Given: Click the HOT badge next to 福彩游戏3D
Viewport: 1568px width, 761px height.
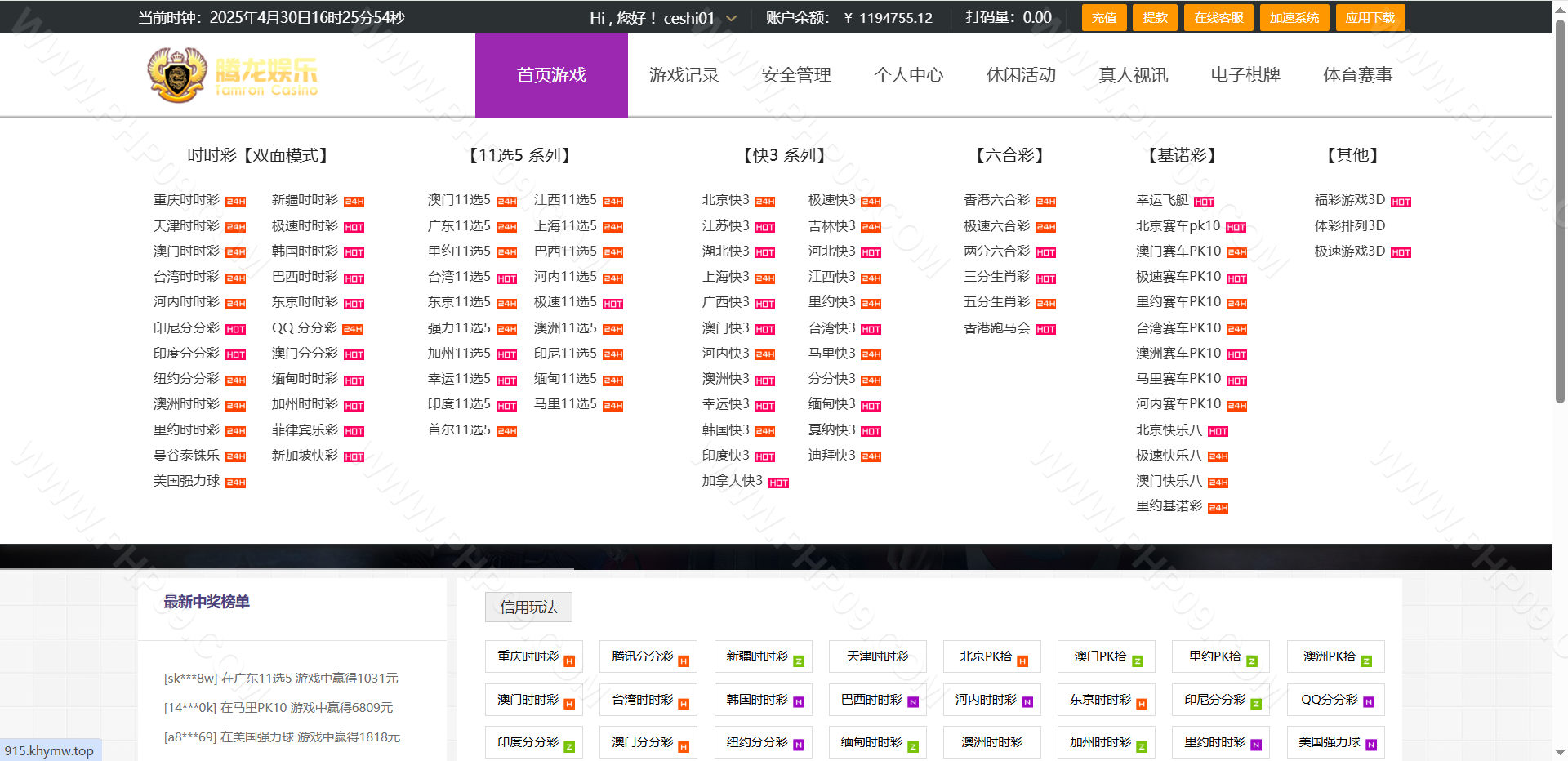Looking at the screenshot, I should tap(1401, 202).
